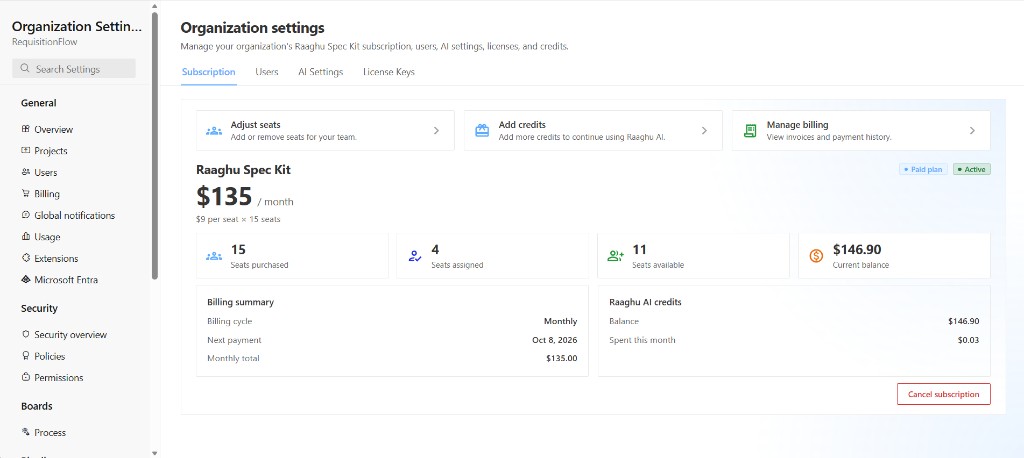Open Billing in the sidebar

click(x=47, y=193)
